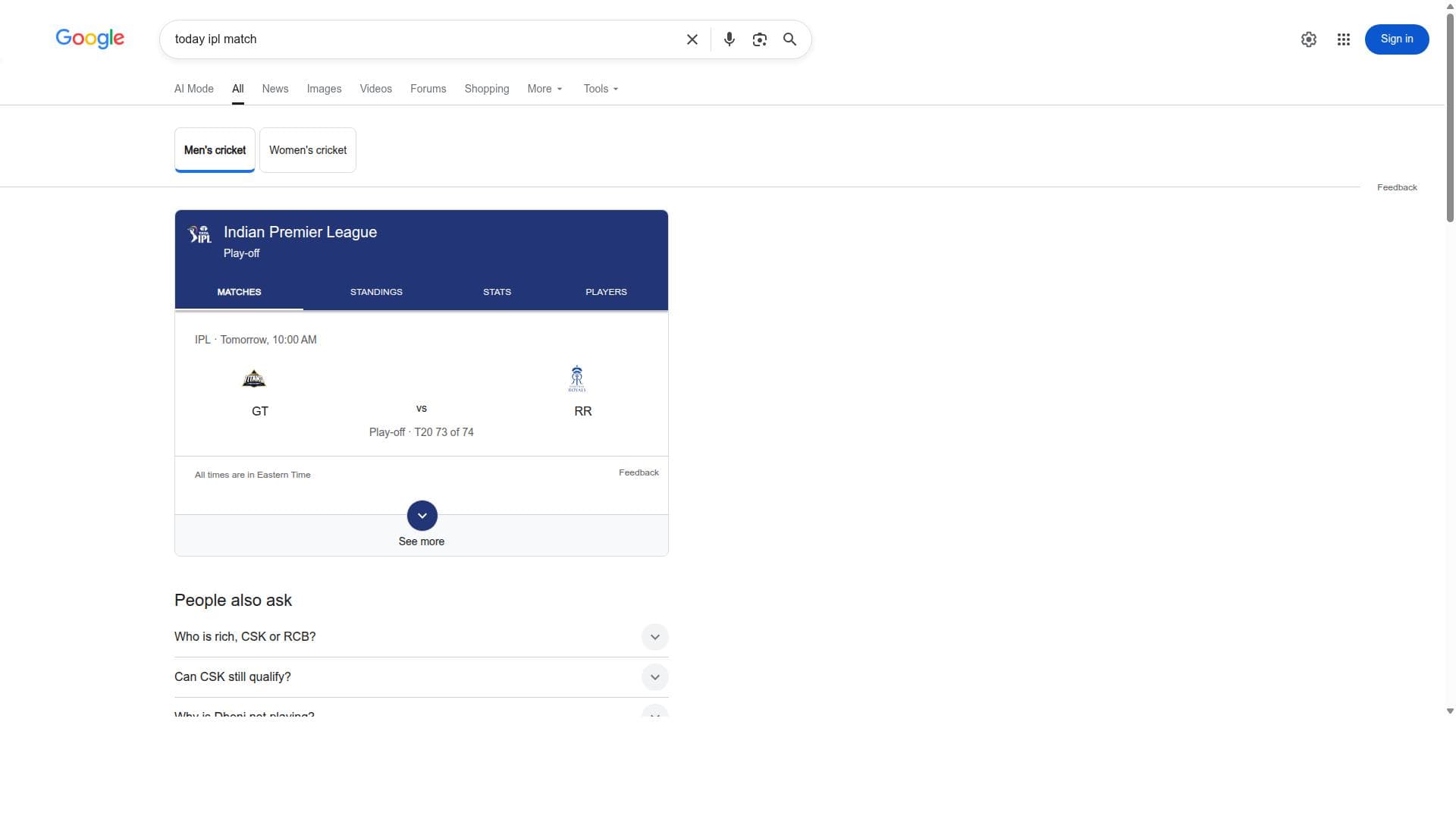Open quick settings gear icon
The image size is (1456, 819).
[1308, 39]
